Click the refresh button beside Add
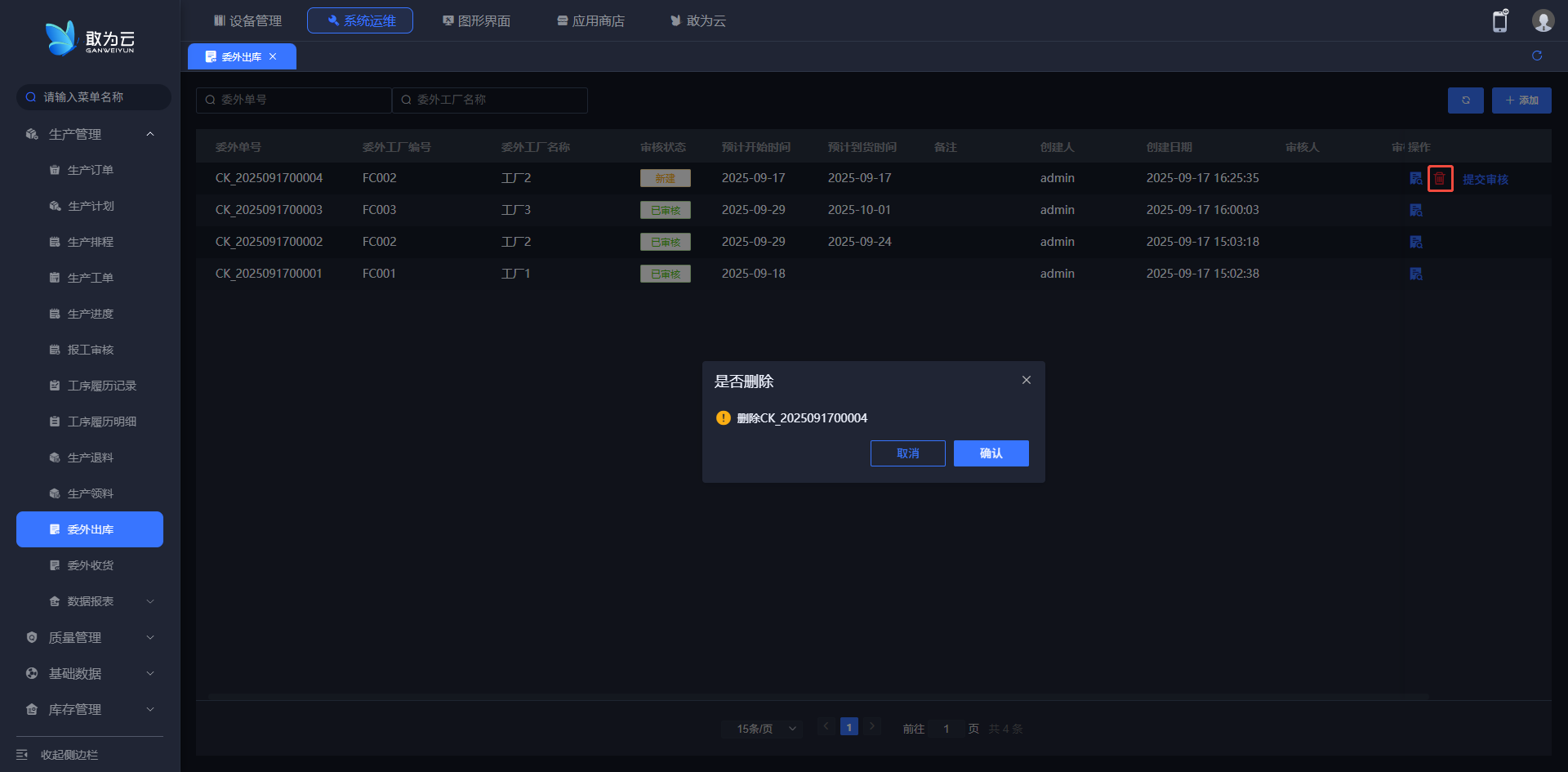 click(1465, 100)
